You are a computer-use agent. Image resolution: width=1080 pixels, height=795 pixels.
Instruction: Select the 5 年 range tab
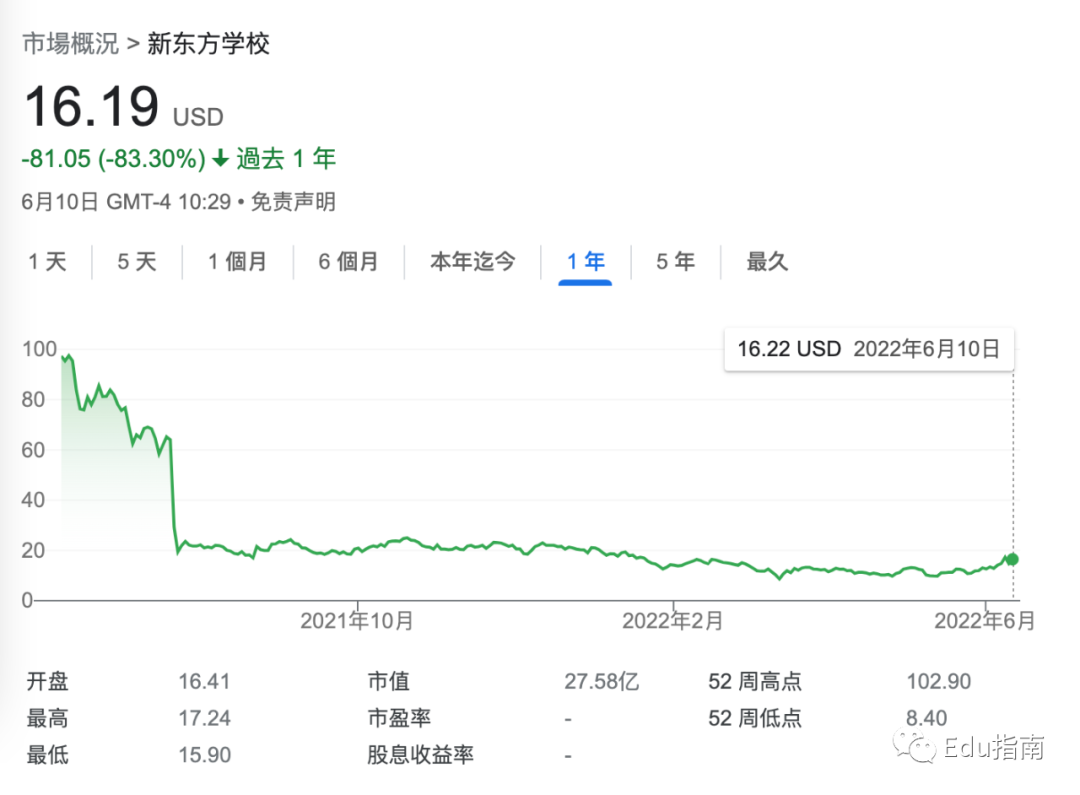pyautogui.click(x=676, y=262)
